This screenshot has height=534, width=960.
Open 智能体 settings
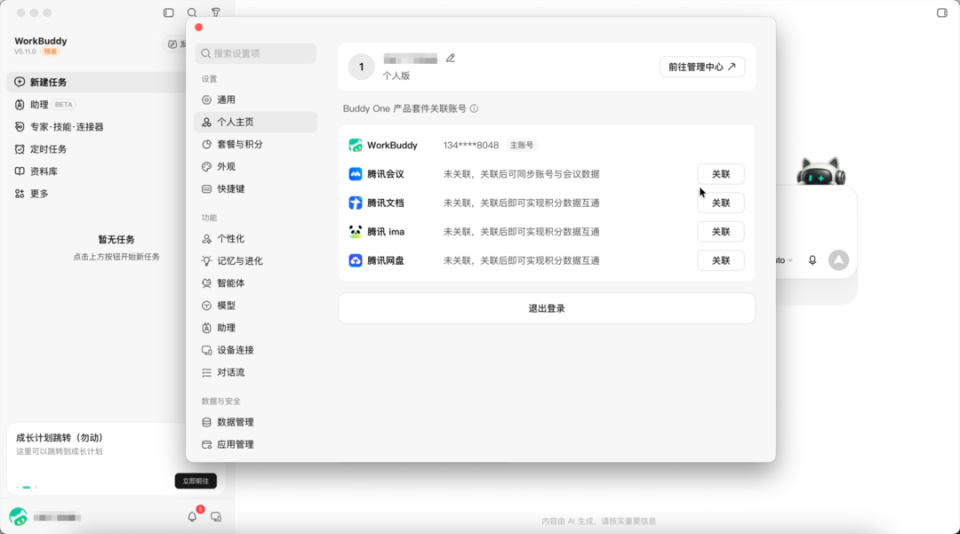click(255, 283)
